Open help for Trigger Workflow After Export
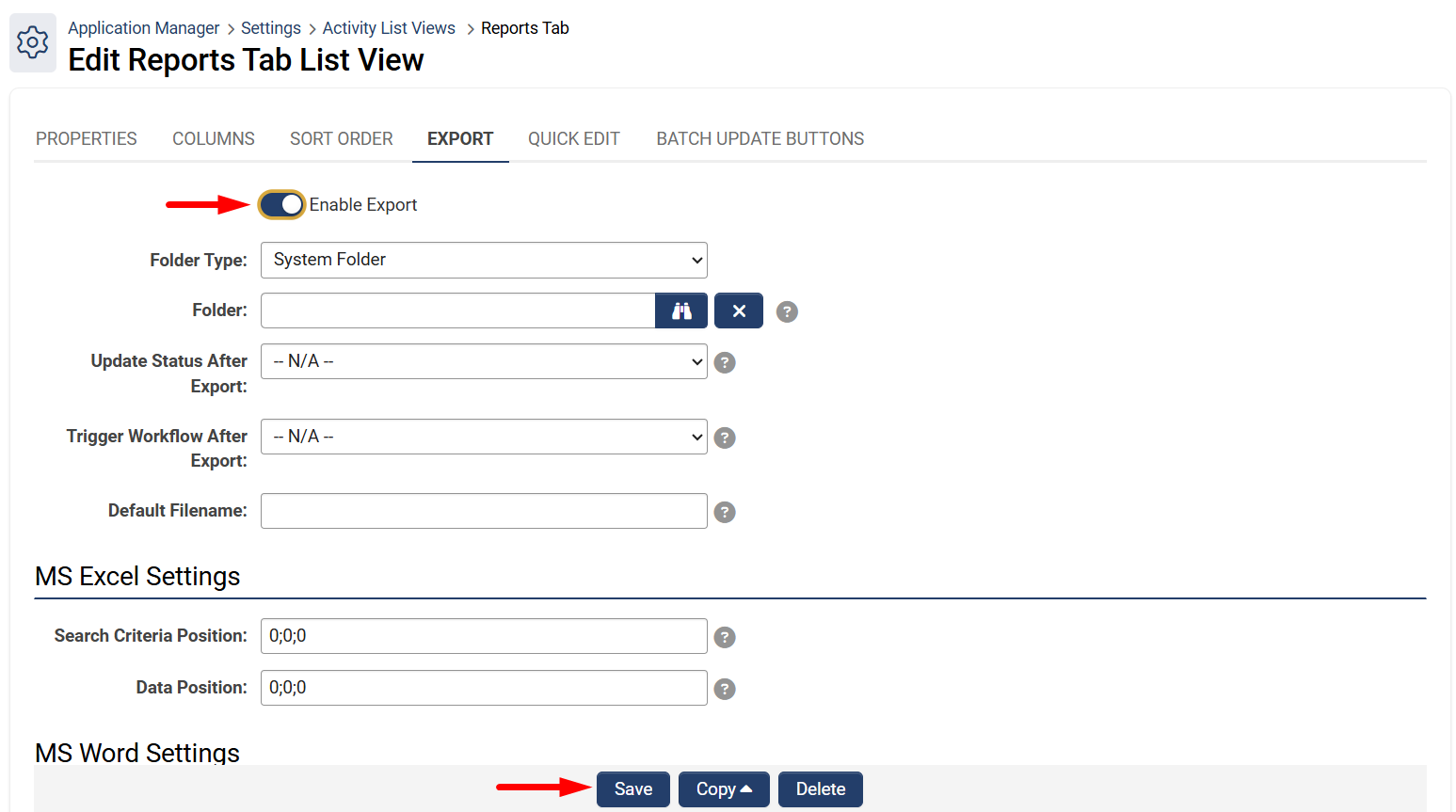The height and width of the screenshot is (812, 1456). pos(725,438)
